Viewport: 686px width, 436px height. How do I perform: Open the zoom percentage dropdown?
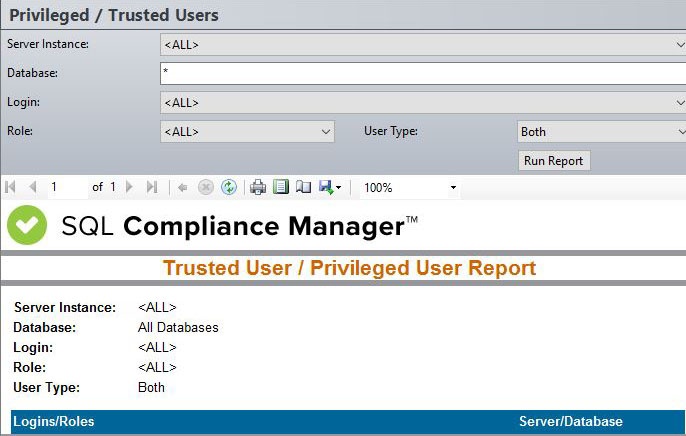[x=453, y=187]
